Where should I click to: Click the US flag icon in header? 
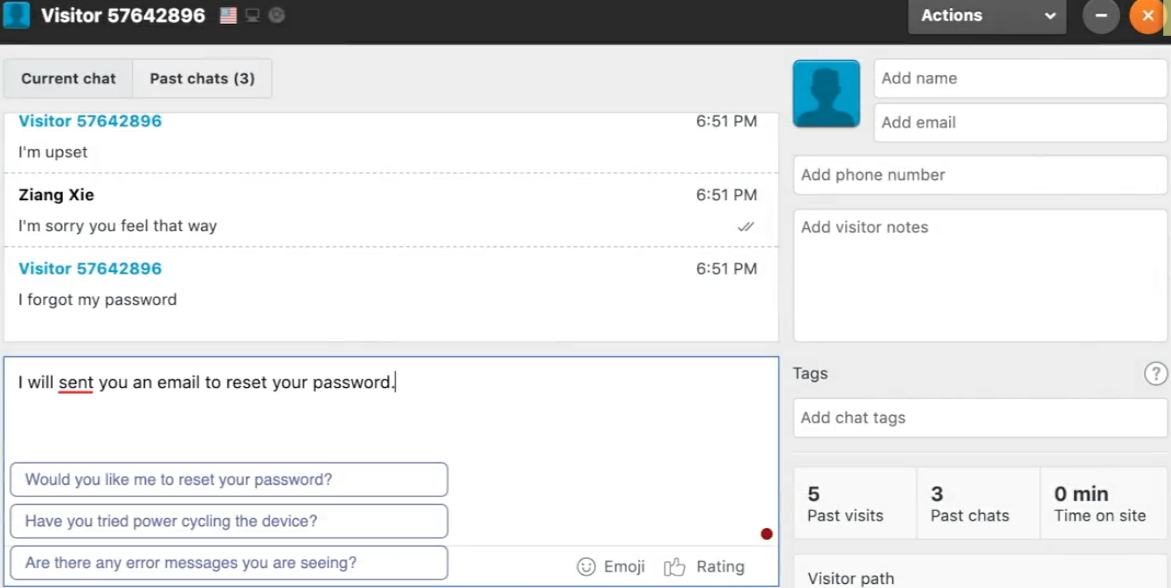tap(229, 15)
